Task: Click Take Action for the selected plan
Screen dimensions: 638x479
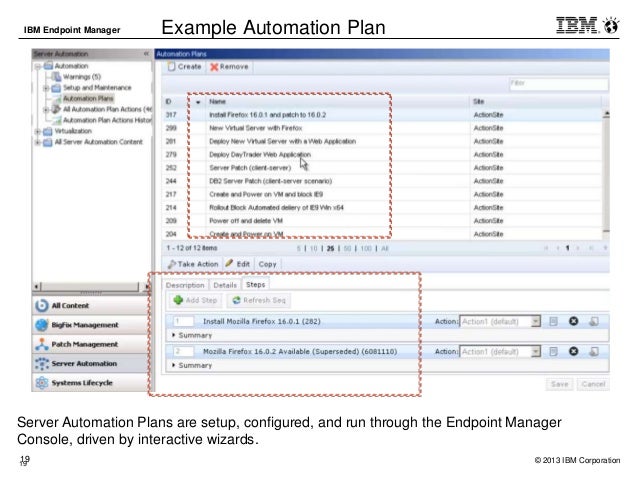Action: pyautogui.click(x=193, y=264)
